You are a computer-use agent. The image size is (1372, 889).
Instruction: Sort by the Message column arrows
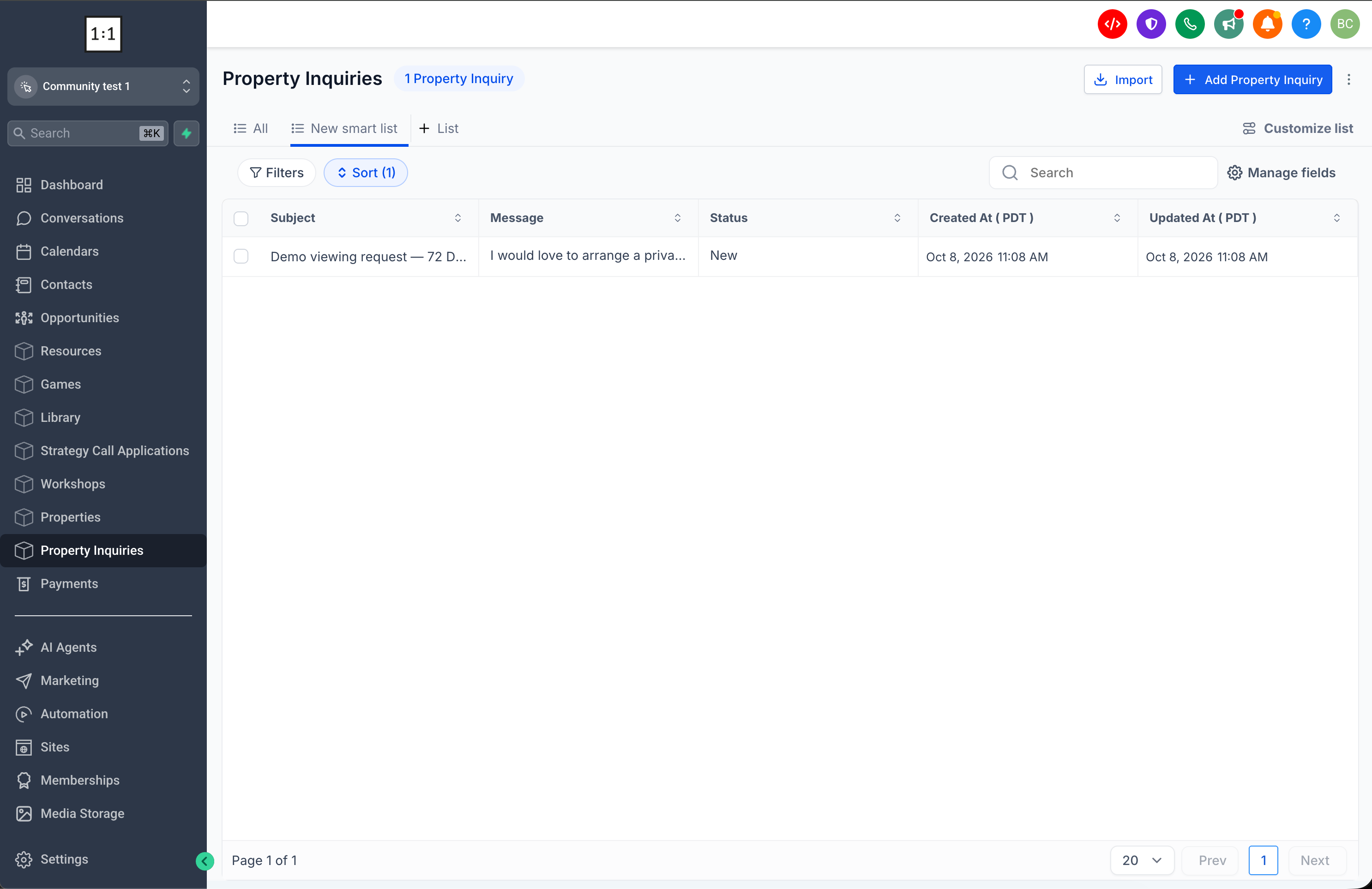tap(677, 218)
